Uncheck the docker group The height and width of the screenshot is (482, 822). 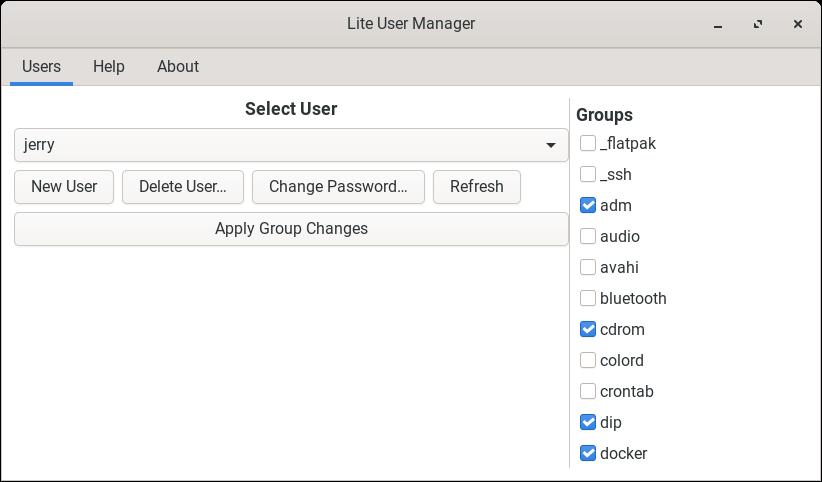point(588,454)
